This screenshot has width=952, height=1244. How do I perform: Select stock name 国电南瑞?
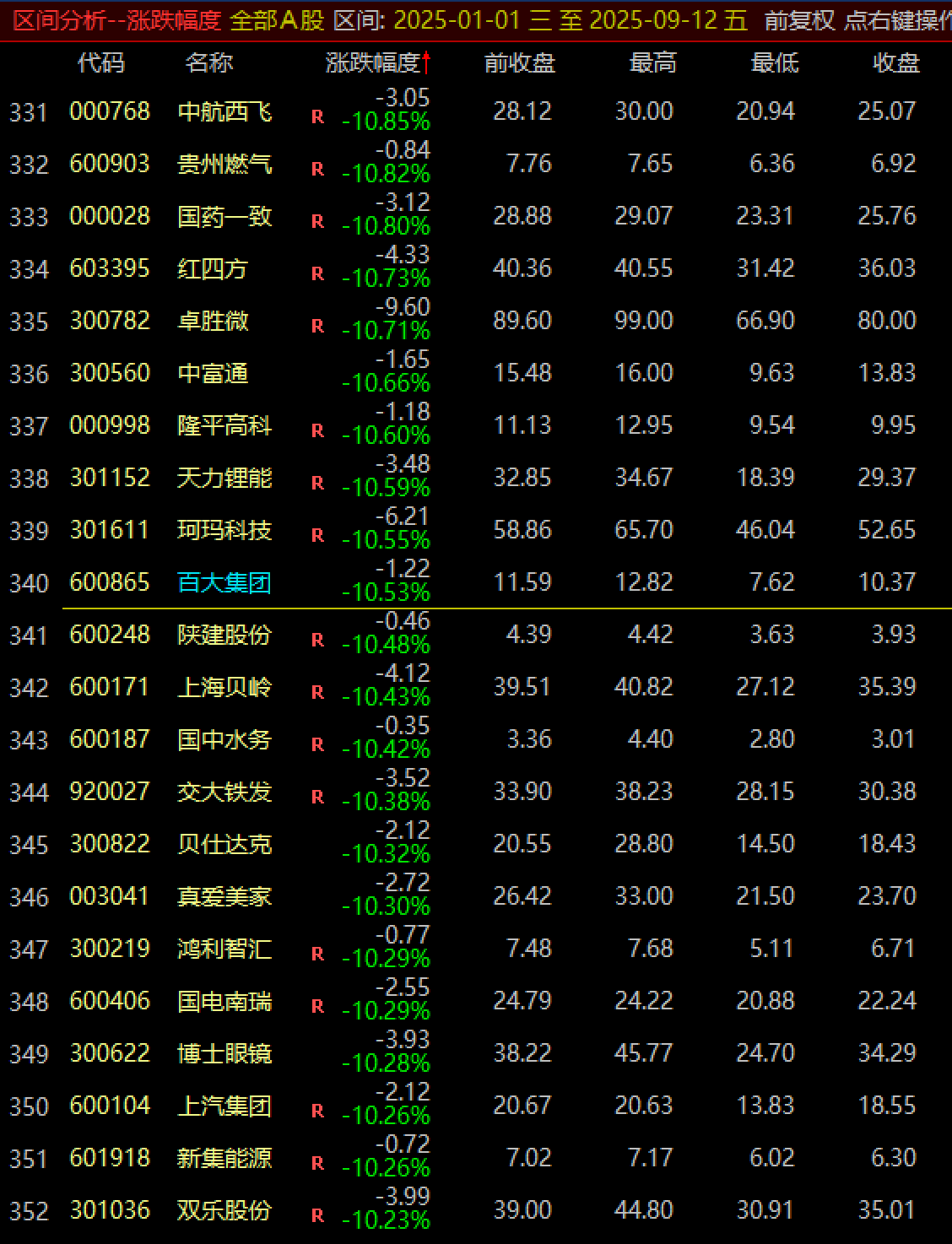point(224,1001)
